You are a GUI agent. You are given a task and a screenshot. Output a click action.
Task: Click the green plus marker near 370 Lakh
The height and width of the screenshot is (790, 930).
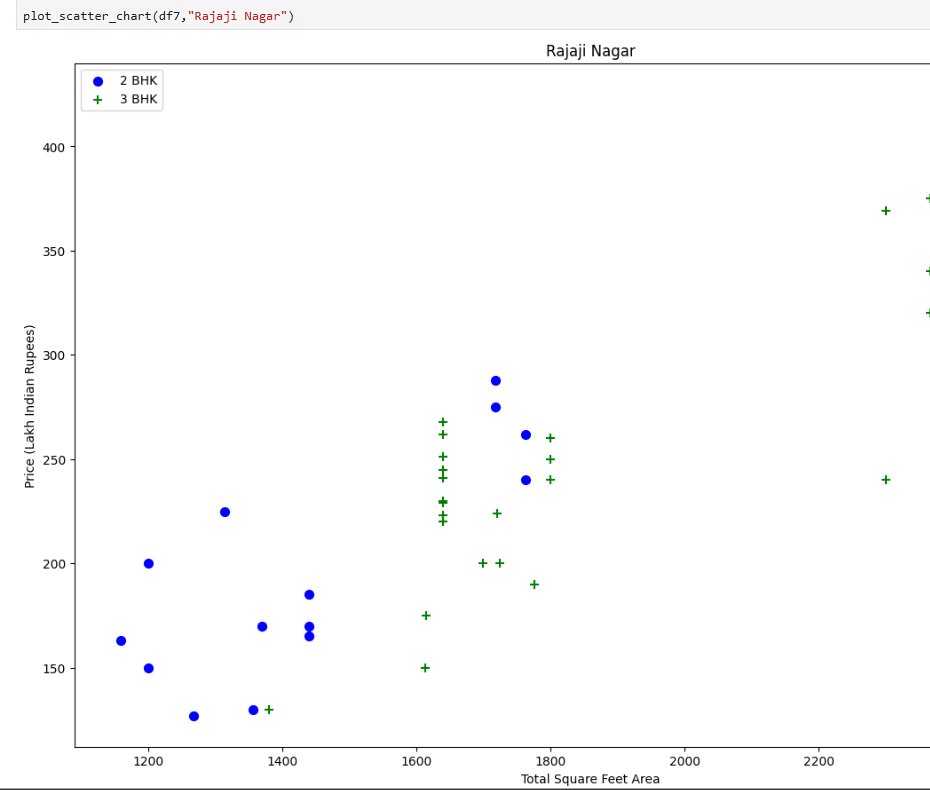[x=886, y=210]
